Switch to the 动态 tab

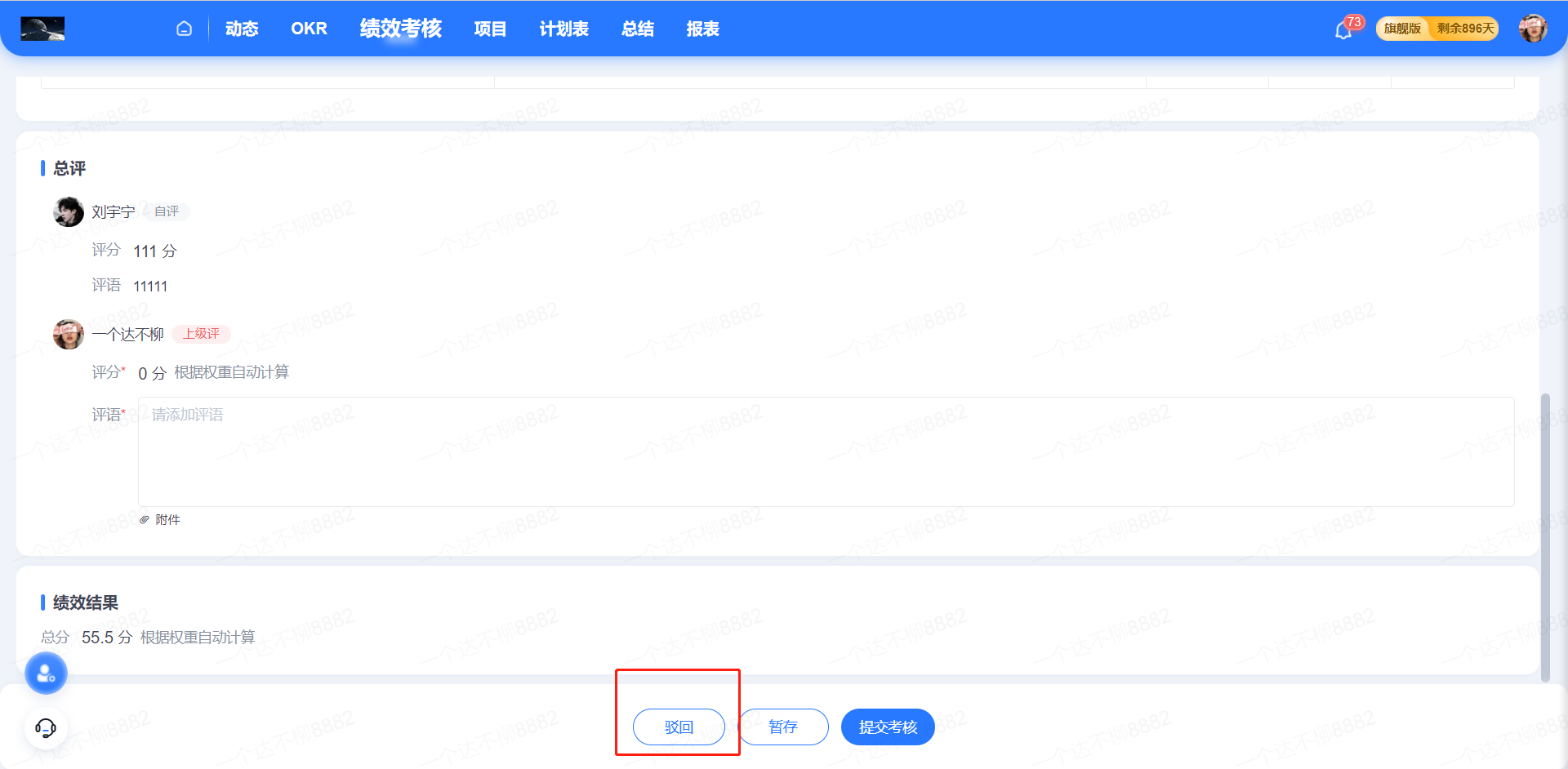[x=242, y=29]
